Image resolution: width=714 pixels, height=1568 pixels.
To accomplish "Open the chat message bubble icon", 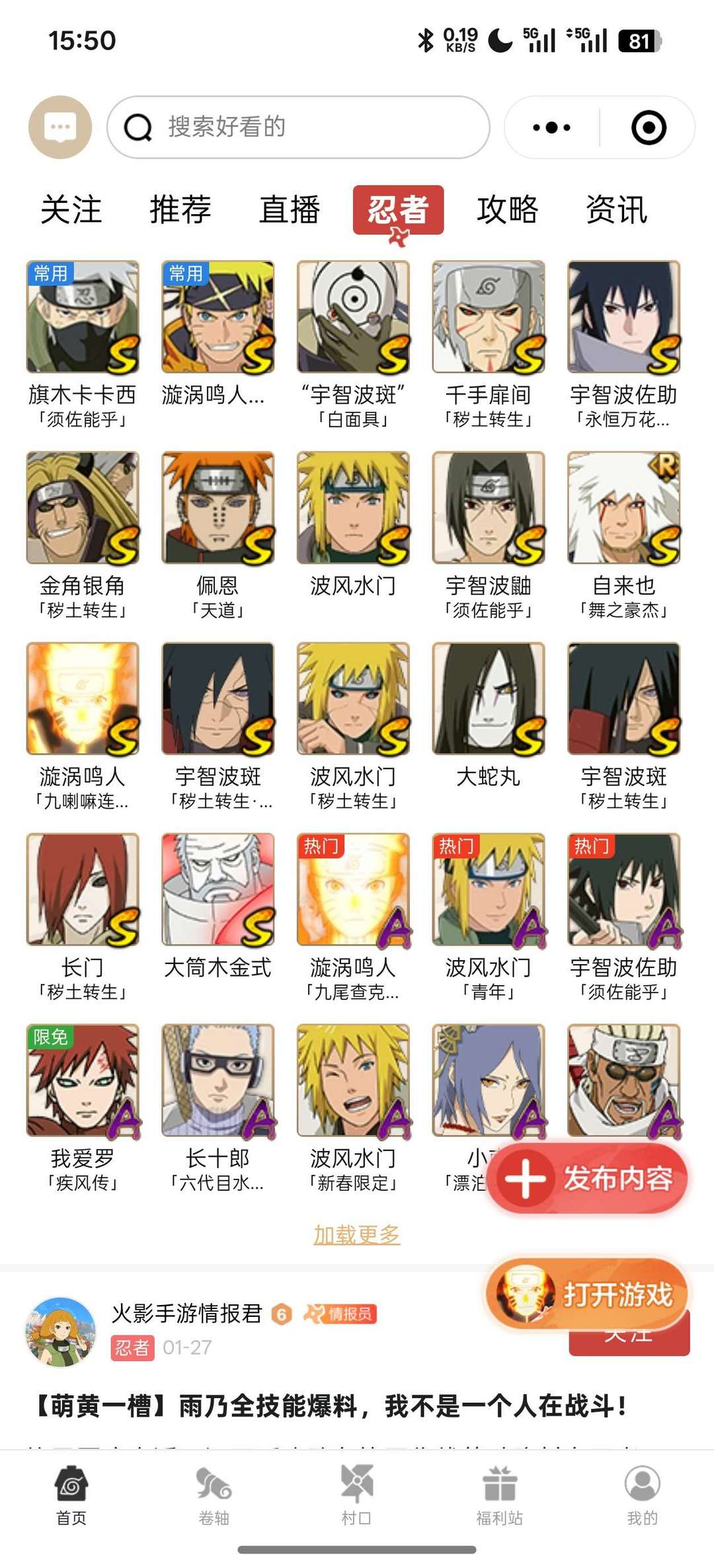I will pos(60,128).
